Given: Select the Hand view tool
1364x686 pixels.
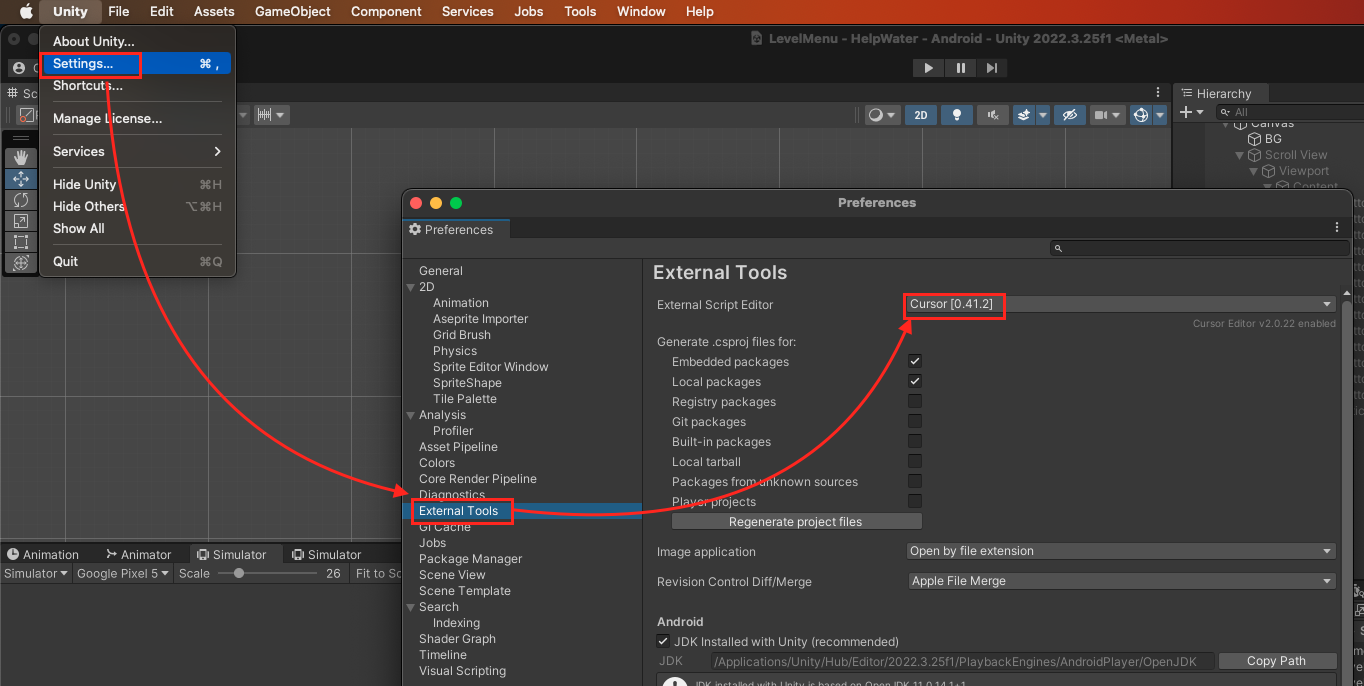Looking at the screenshot, I should point(21,158).
